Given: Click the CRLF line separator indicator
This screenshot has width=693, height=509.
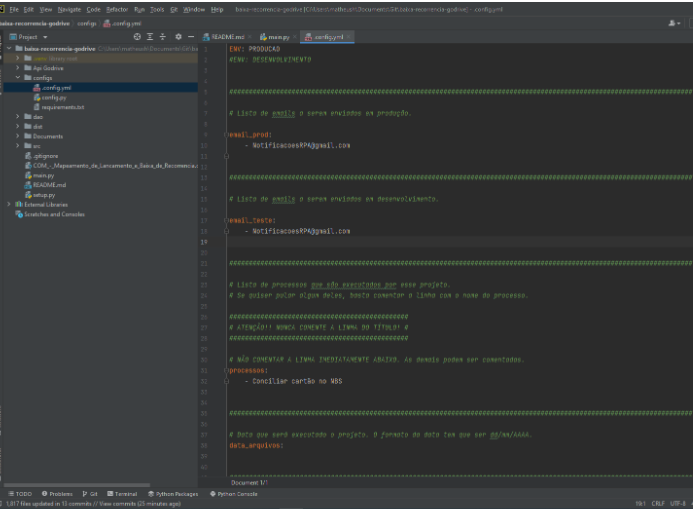Looking at the screenshot, I should 658,503.
